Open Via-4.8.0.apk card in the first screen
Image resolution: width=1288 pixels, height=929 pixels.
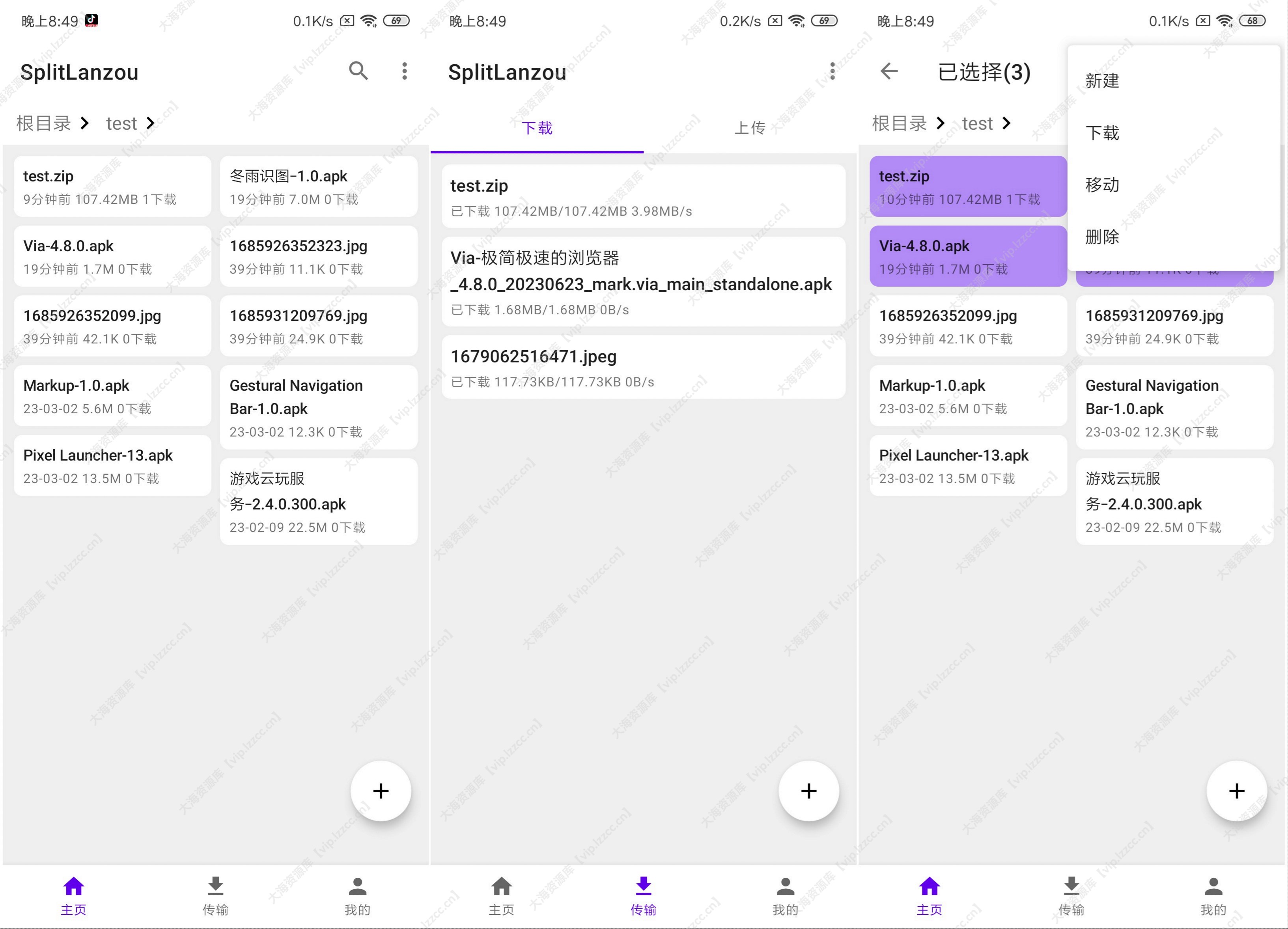(112, 256)
